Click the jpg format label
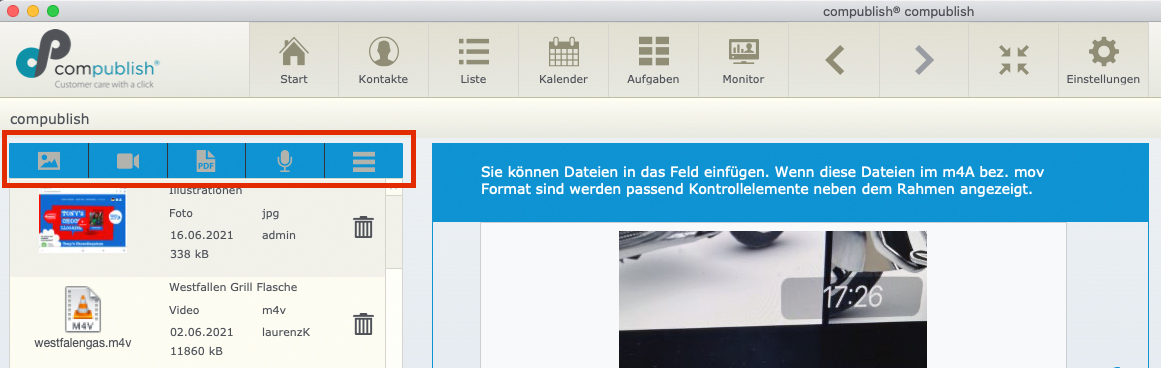 [x=270, y=214]
